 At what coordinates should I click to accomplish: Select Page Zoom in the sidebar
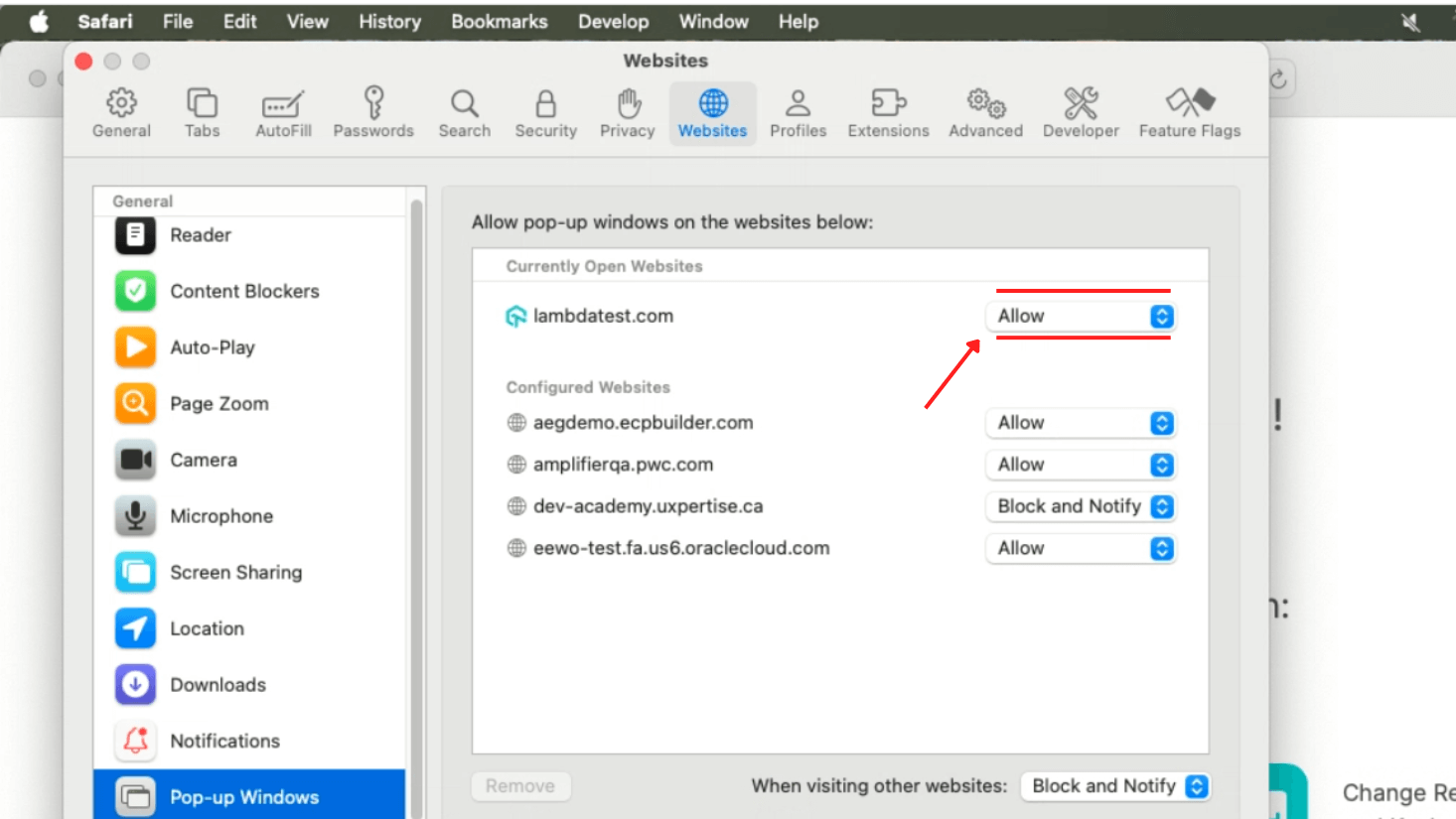click(249, 404)
